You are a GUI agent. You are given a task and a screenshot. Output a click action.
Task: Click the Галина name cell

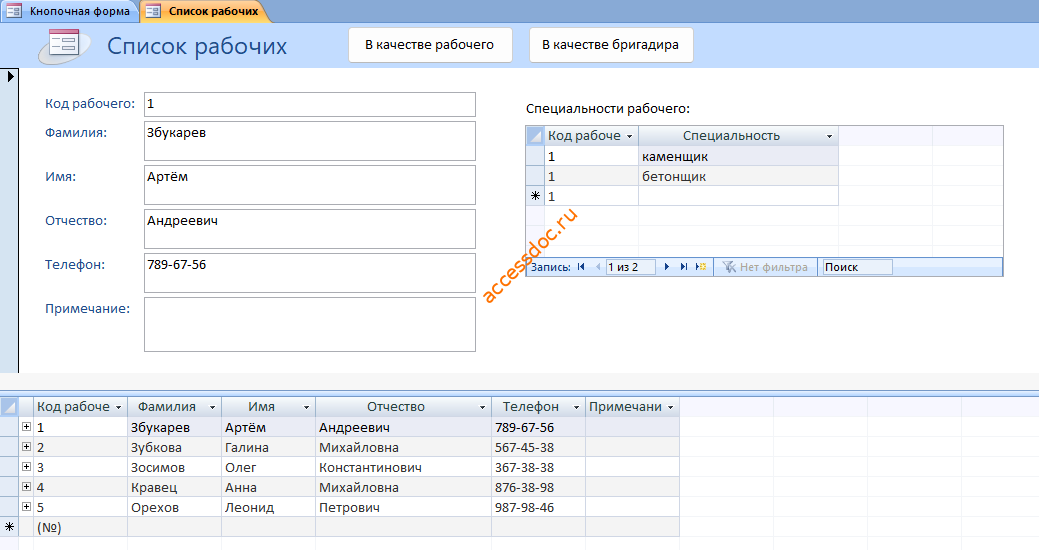(268, 447)
